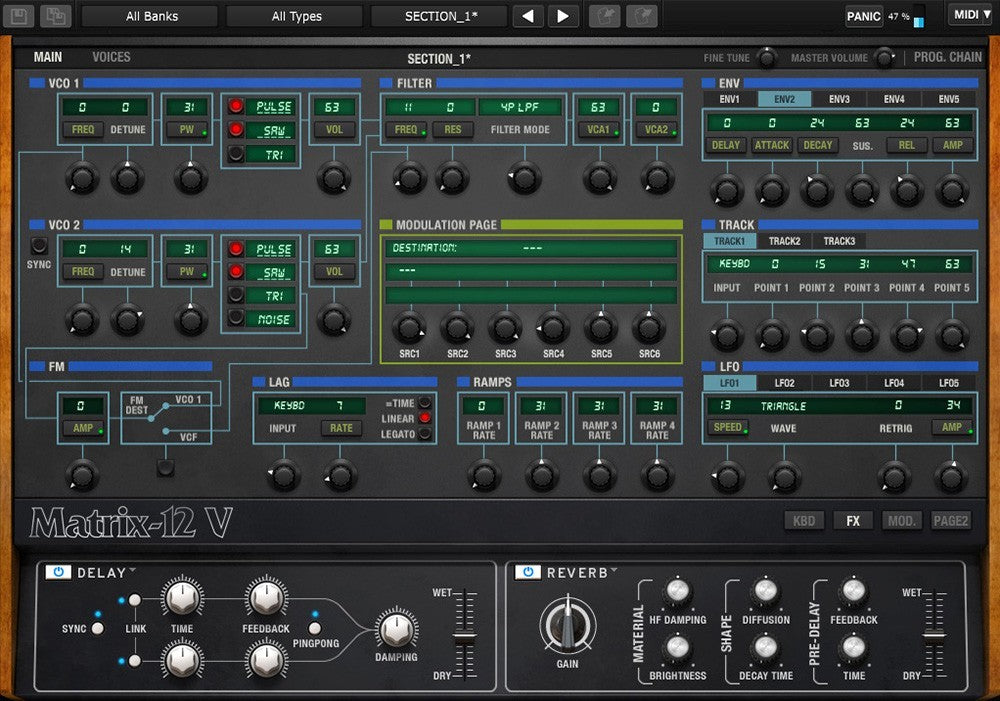Click the VCO 1 volume knob
The width and height of the screenshot is (1000, 701).
334,178
